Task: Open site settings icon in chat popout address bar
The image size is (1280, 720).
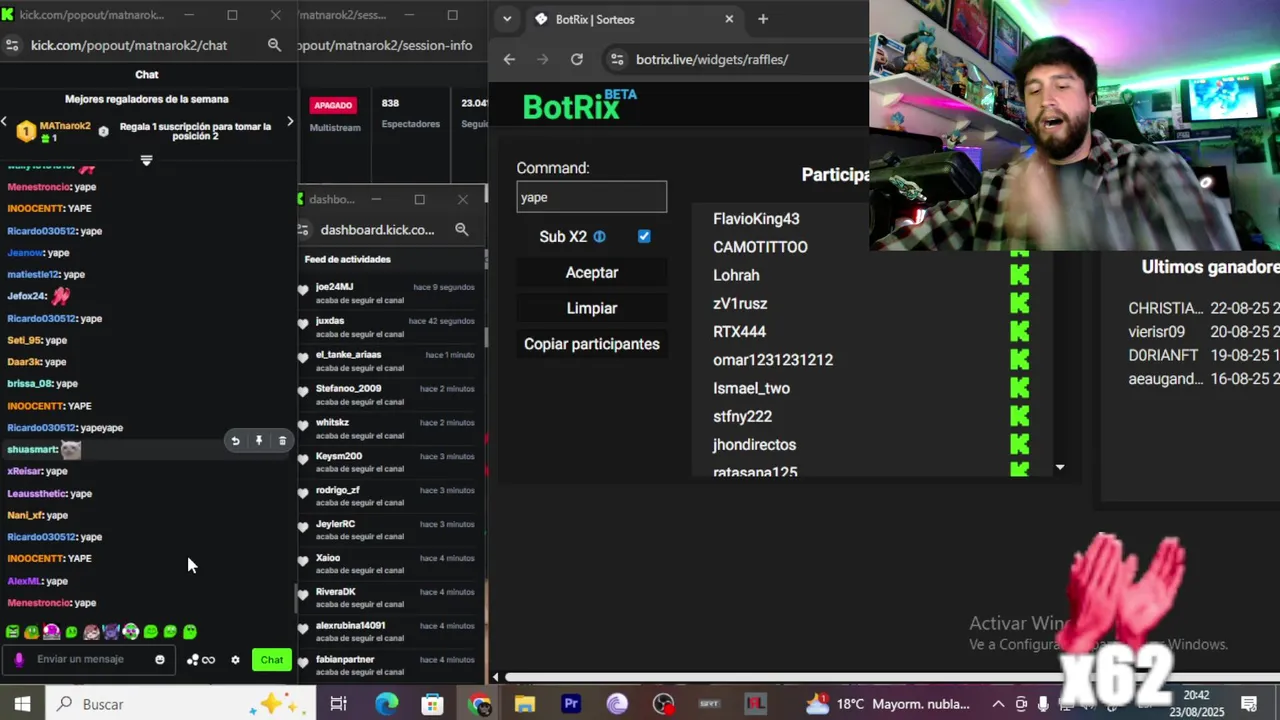Action: click(12, 45)
